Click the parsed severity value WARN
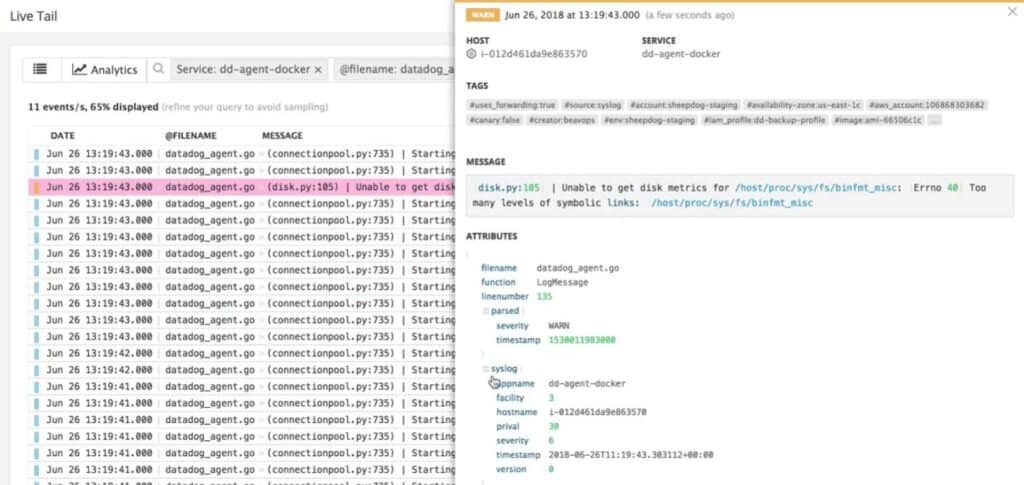1024x485 pixels. coord(559,326)
